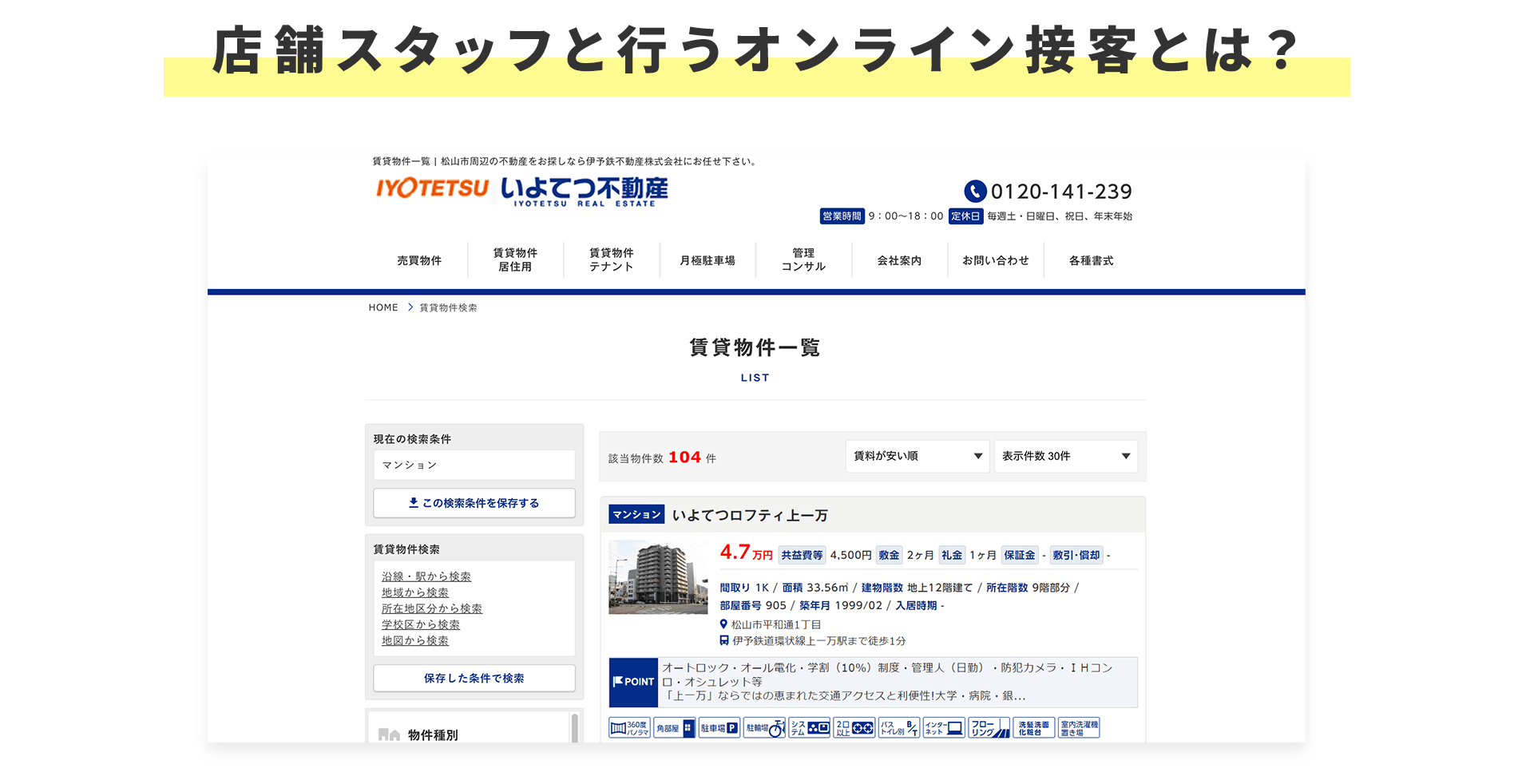The image size is (1514, 784).
Task: Click the map pin icon by 松山市平和通1丁目
Action: click(x=723, y=624)
